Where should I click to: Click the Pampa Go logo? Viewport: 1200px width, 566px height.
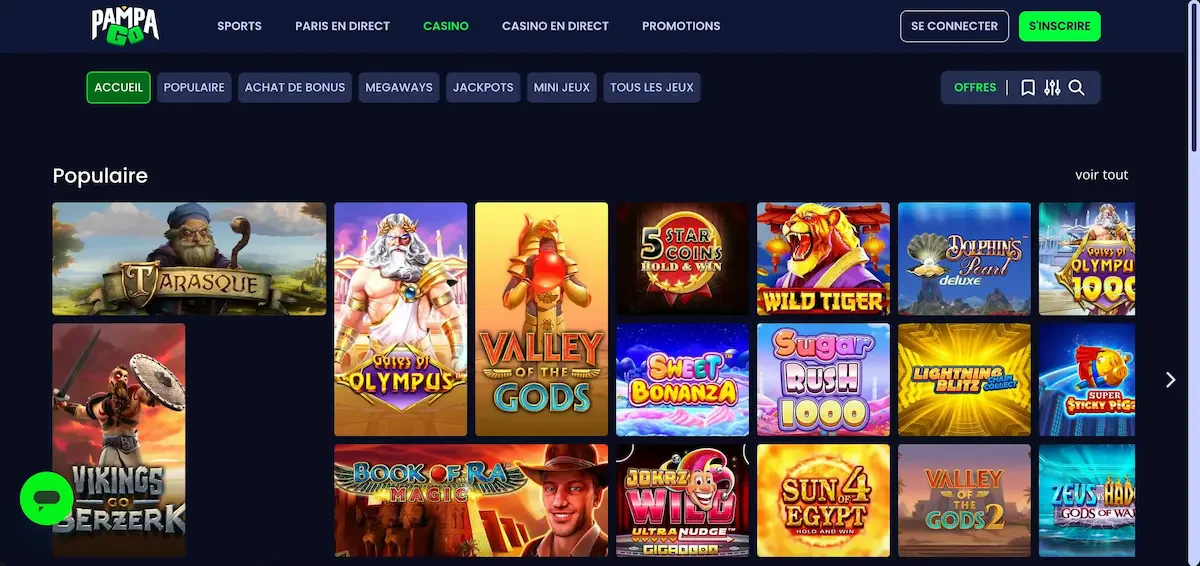coord(125,25)
